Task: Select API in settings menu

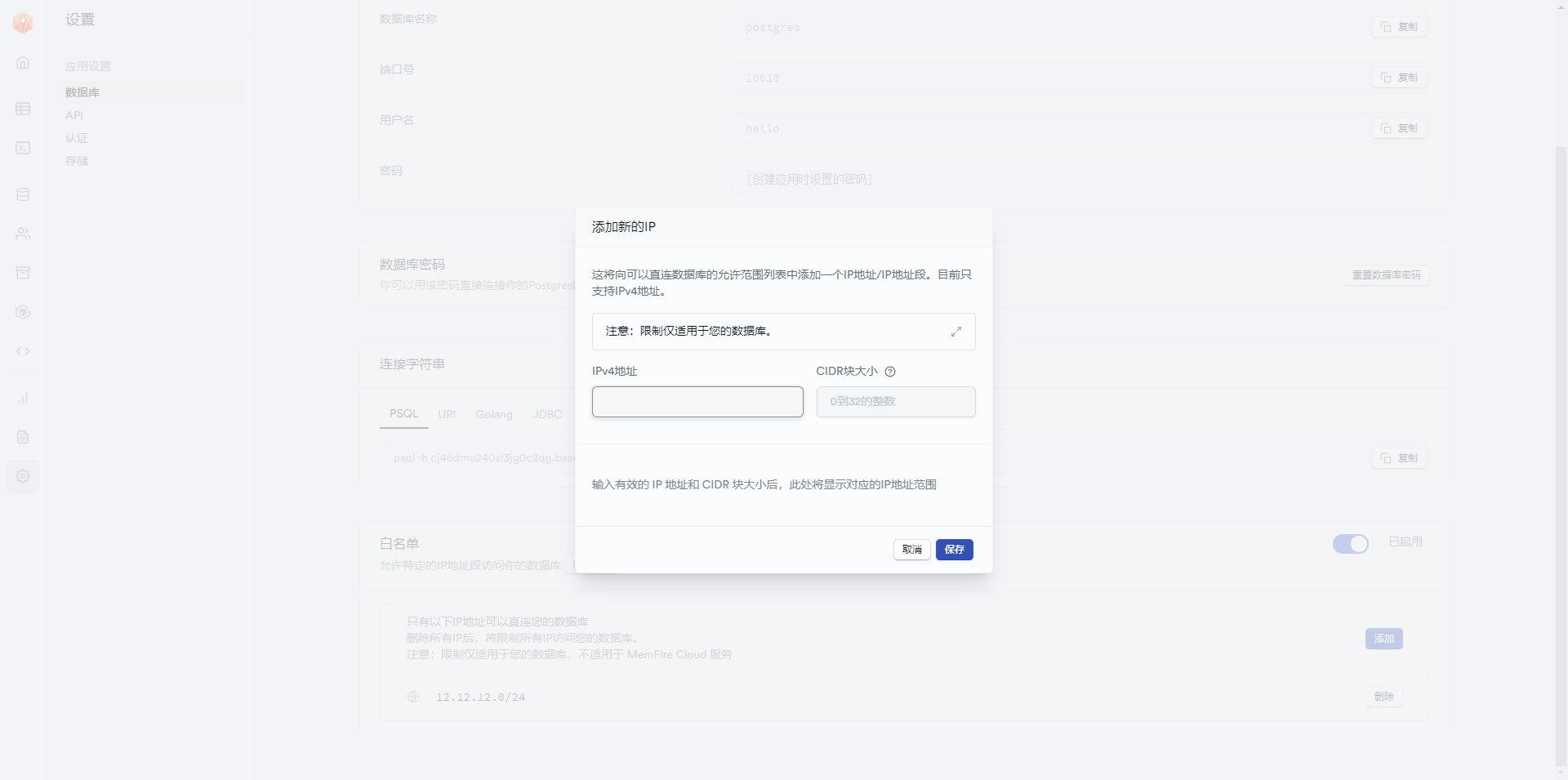Action: (x=74, y=115)
